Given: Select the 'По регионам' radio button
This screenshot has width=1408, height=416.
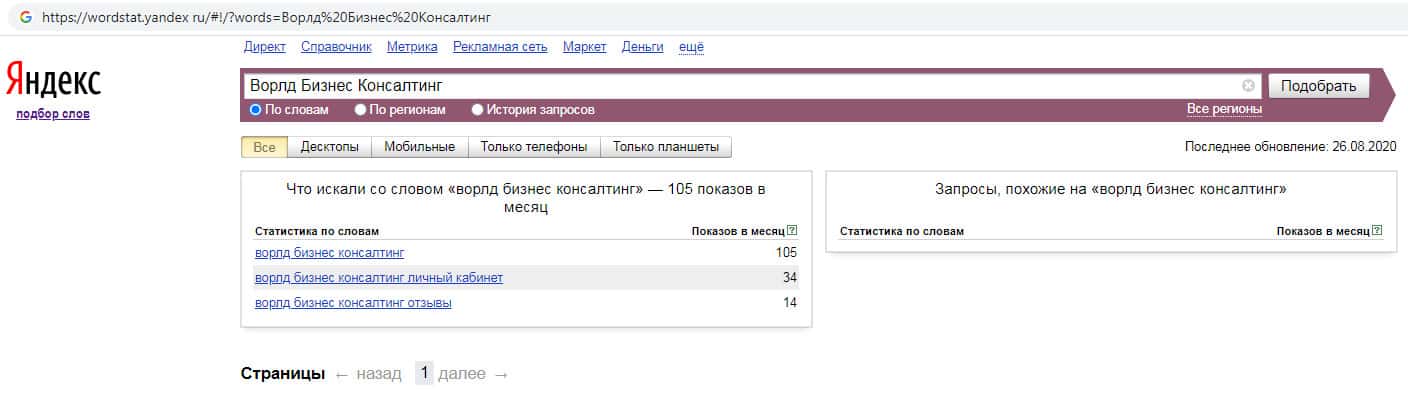Looking at the screenshot, I should (x=361, y=110).
